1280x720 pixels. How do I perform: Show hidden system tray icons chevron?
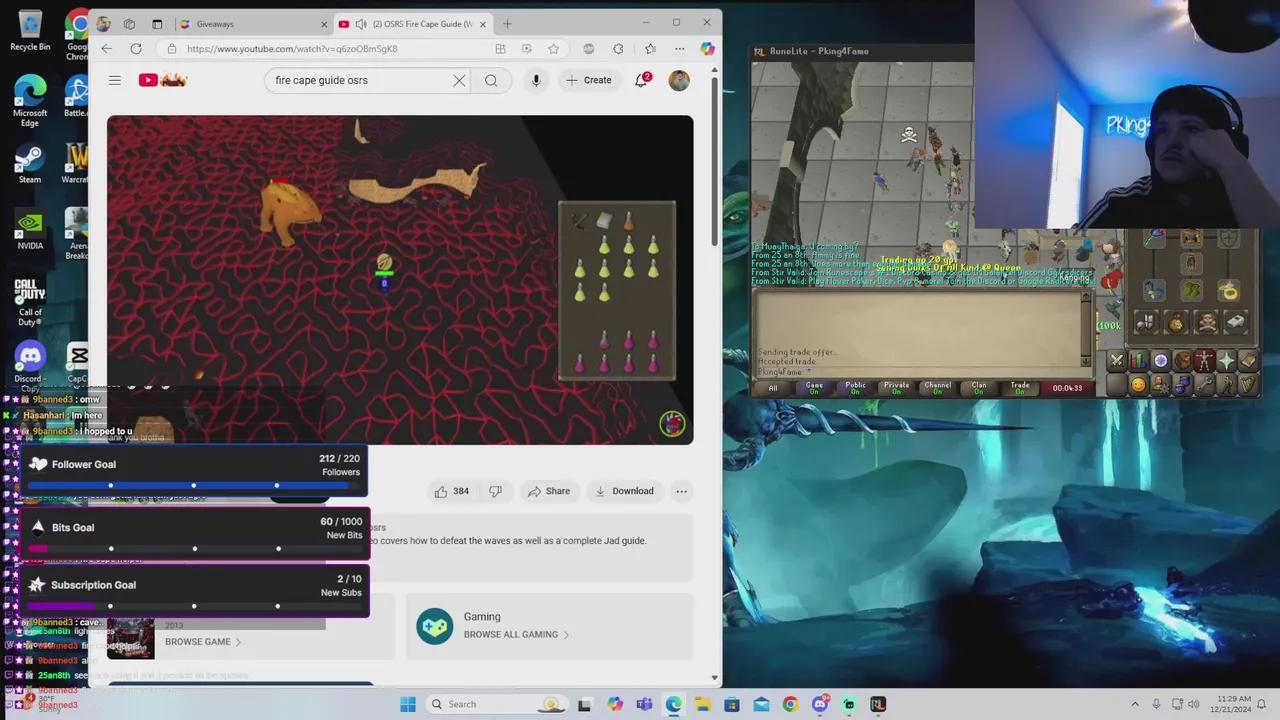[1135, 704]
